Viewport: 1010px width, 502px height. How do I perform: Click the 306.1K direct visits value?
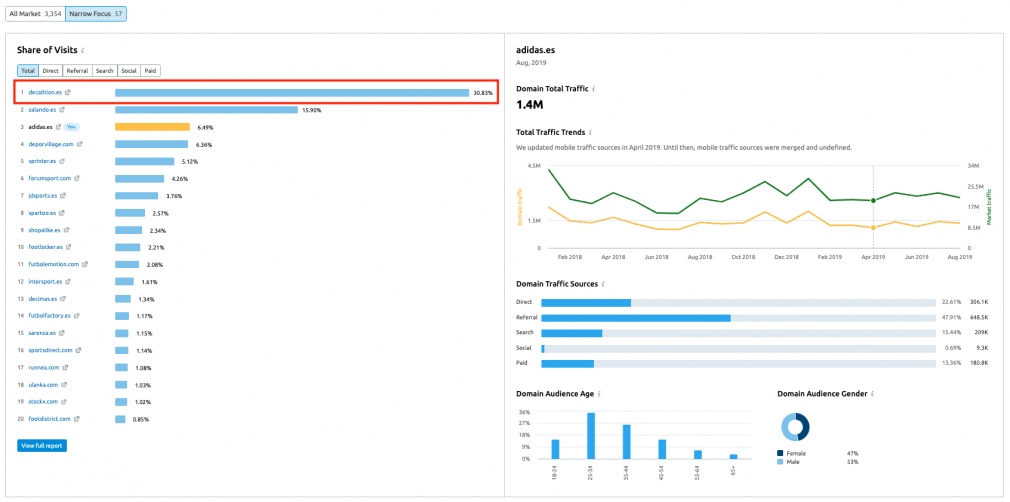pyautogui.click(x=978, y=302)
